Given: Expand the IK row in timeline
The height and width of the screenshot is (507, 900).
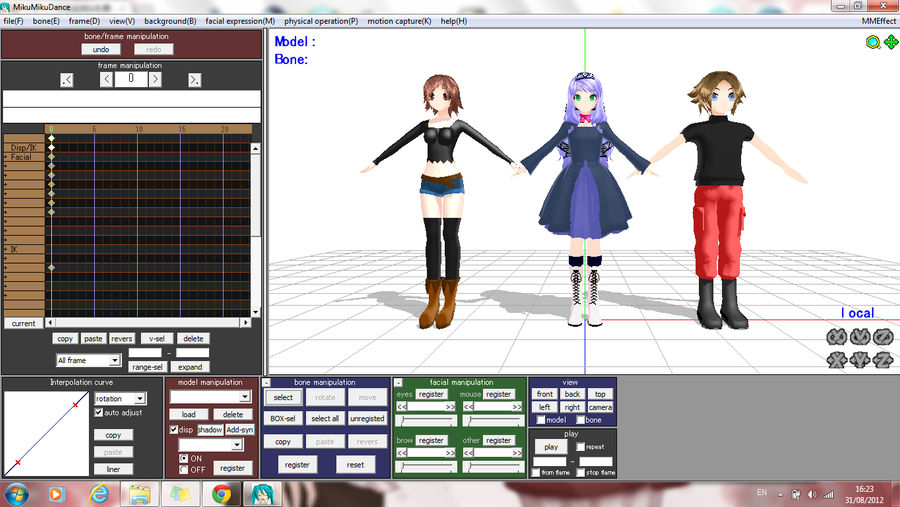Looking at the screenshot, I should 6,249.
